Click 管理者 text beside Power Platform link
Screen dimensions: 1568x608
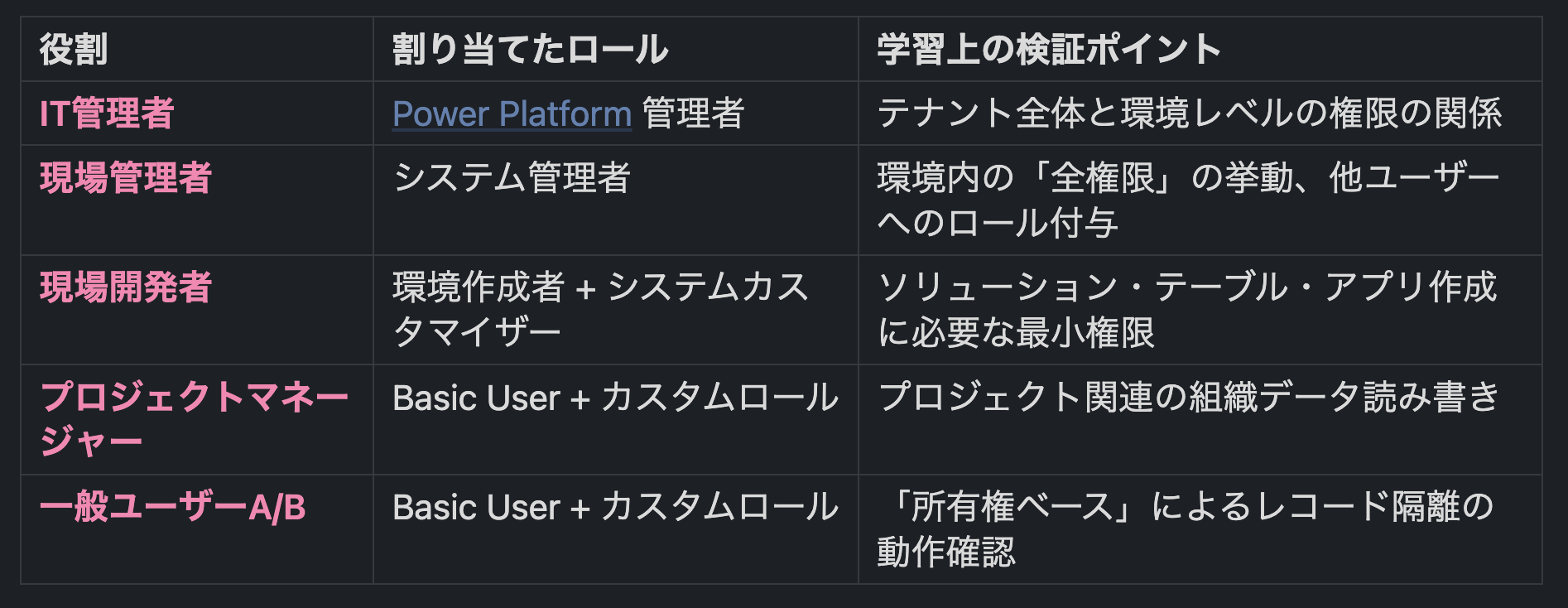pyautogui.click(x=693, y=113)
